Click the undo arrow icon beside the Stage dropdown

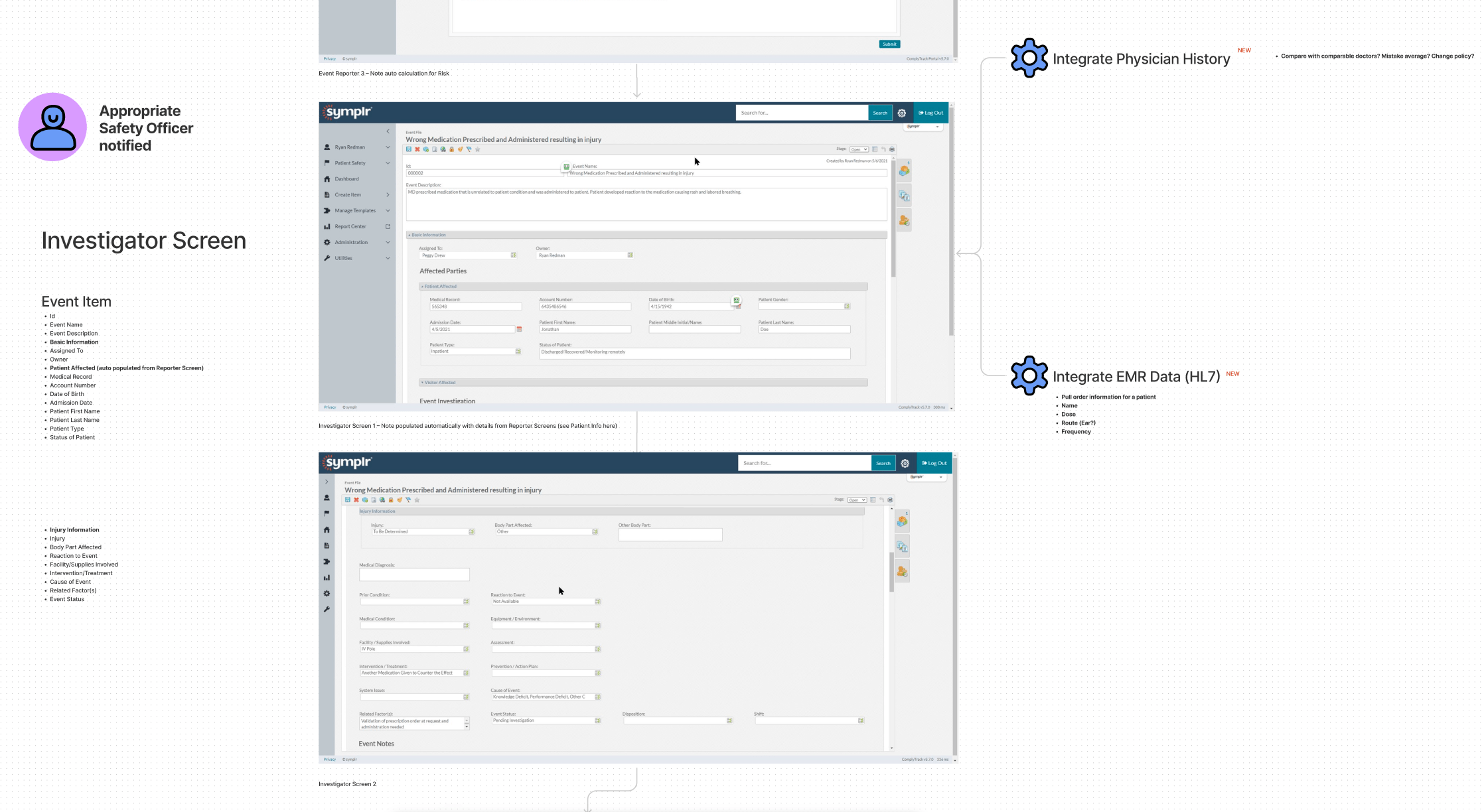click(883, 149)
